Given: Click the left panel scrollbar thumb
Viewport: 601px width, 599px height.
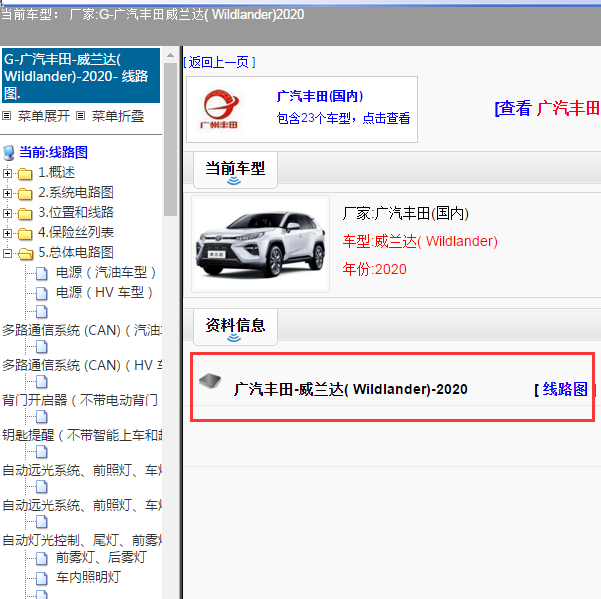Looking at the screenshot, I should 171,139.
